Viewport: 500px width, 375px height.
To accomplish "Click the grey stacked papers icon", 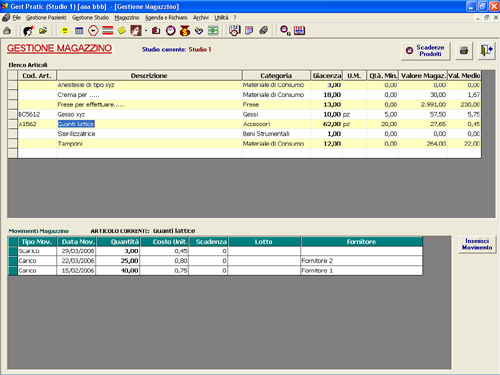I will point(264,31).
